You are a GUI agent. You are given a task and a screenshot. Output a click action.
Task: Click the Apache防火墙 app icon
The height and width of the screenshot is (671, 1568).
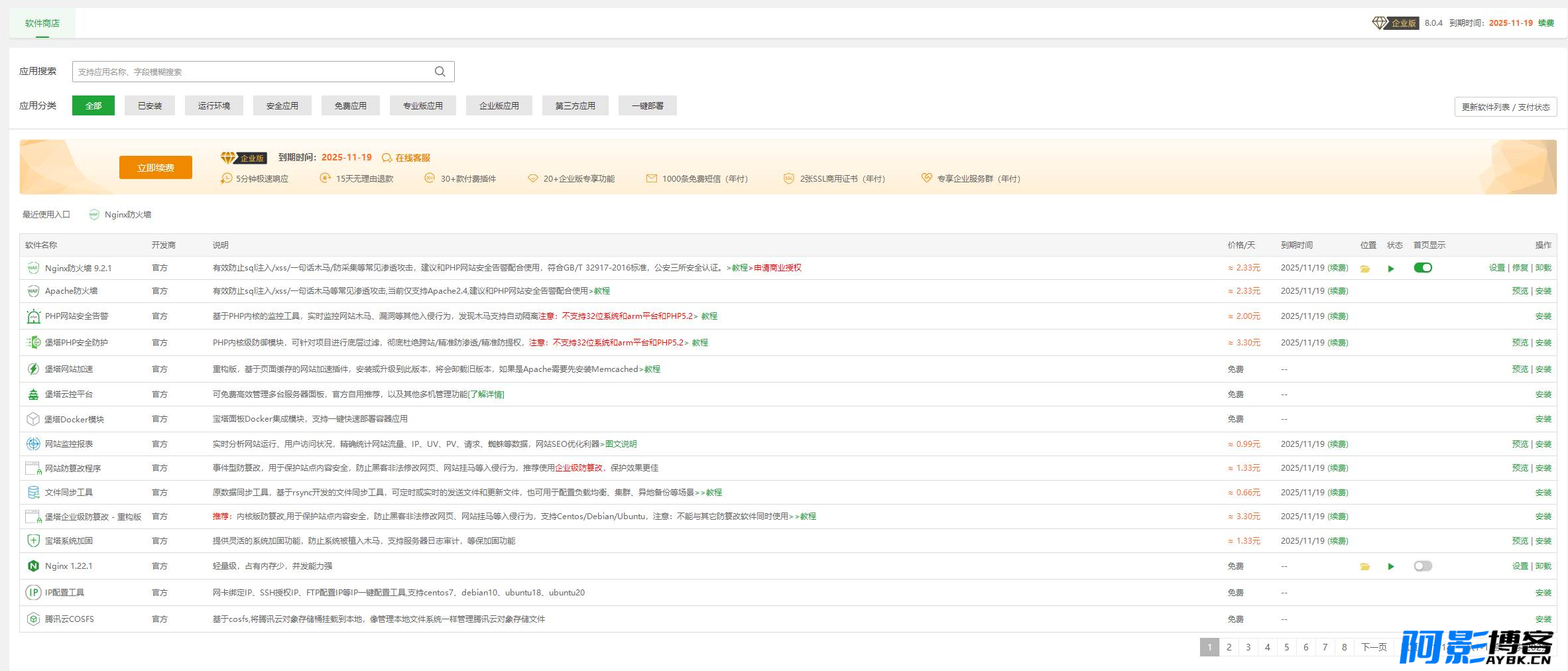click(33, 291)
